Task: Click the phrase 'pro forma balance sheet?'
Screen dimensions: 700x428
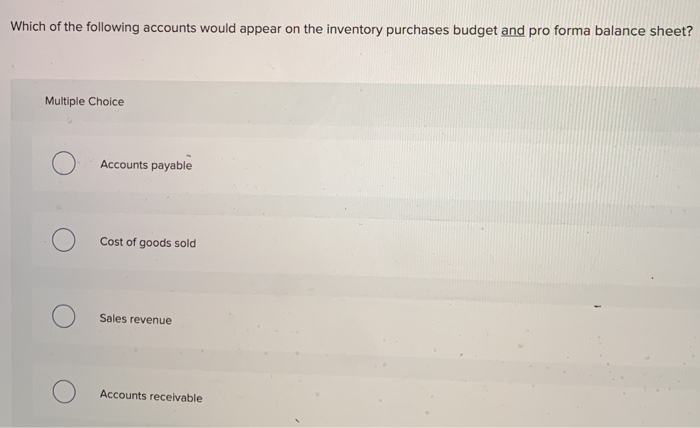Action: [611, 31]
